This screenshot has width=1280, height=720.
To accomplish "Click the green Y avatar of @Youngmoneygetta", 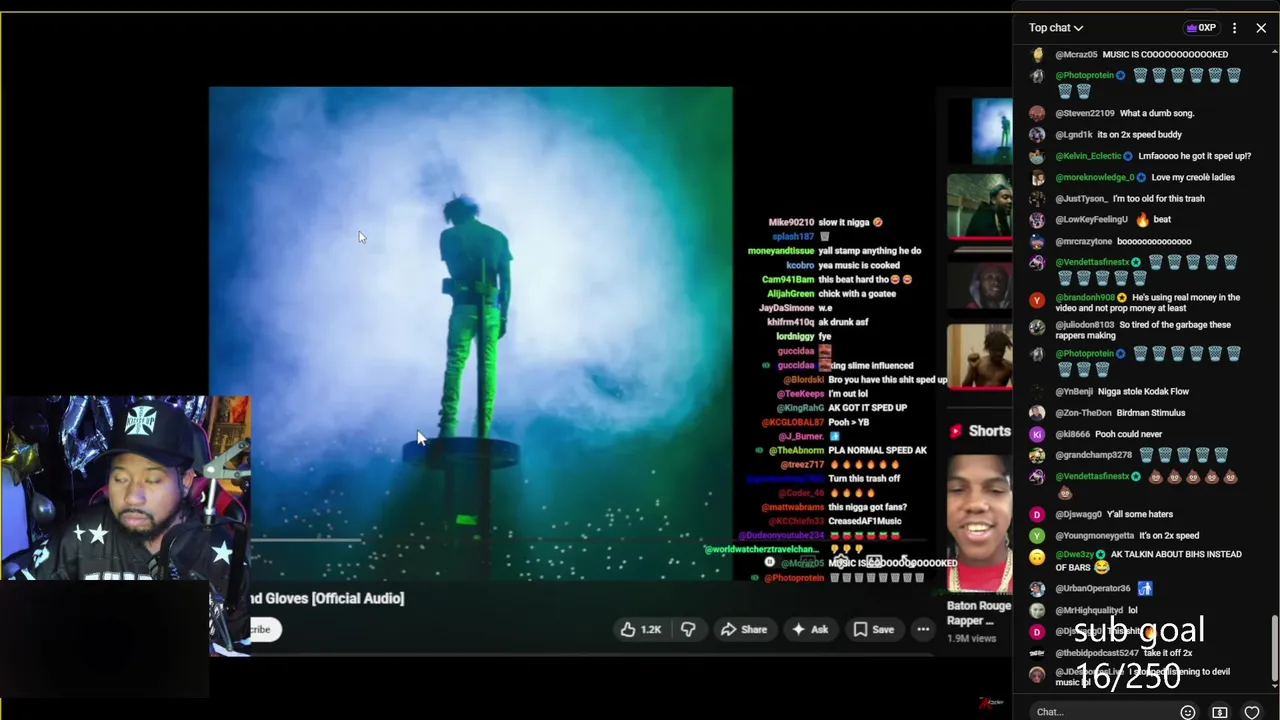I will click(x=1037, y=535).
